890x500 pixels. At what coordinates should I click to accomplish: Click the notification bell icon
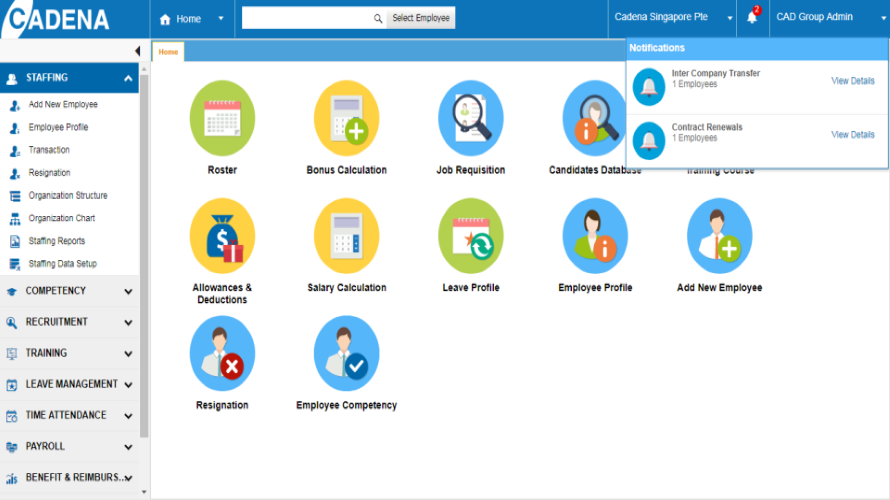tap(752, 18)
